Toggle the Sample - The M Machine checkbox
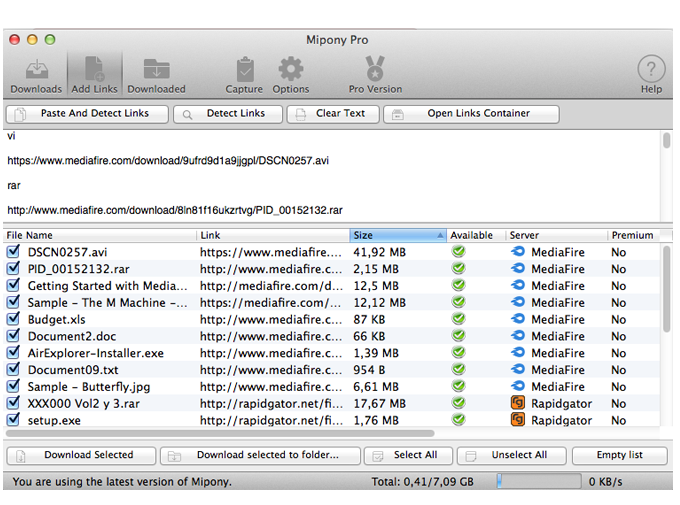680x505 pixels. coord(13,302)
